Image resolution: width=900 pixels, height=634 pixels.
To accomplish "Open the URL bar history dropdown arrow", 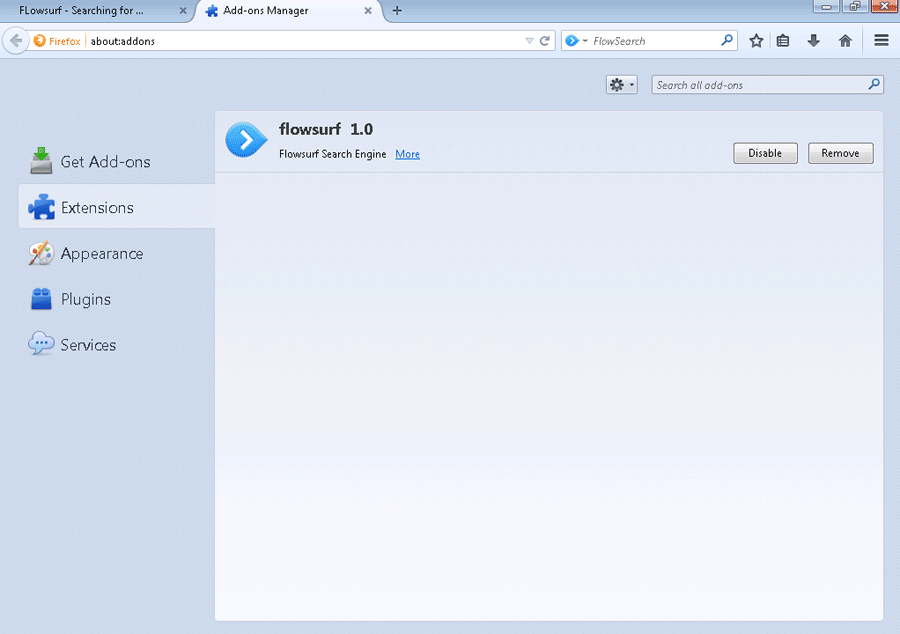I will click(530, 41).
